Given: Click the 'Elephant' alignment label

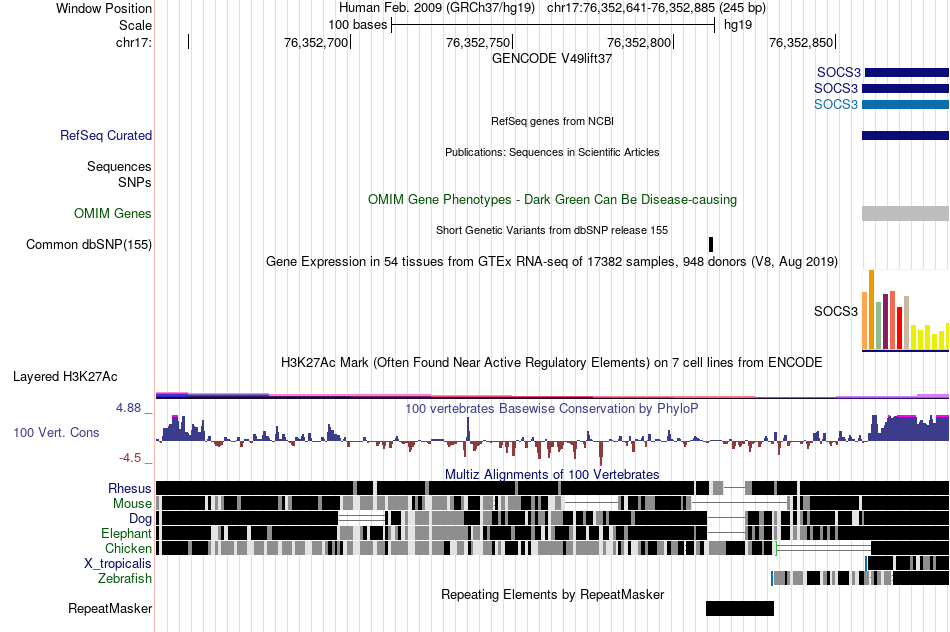Looking at the screenshot, I should (x=126, y=534).
